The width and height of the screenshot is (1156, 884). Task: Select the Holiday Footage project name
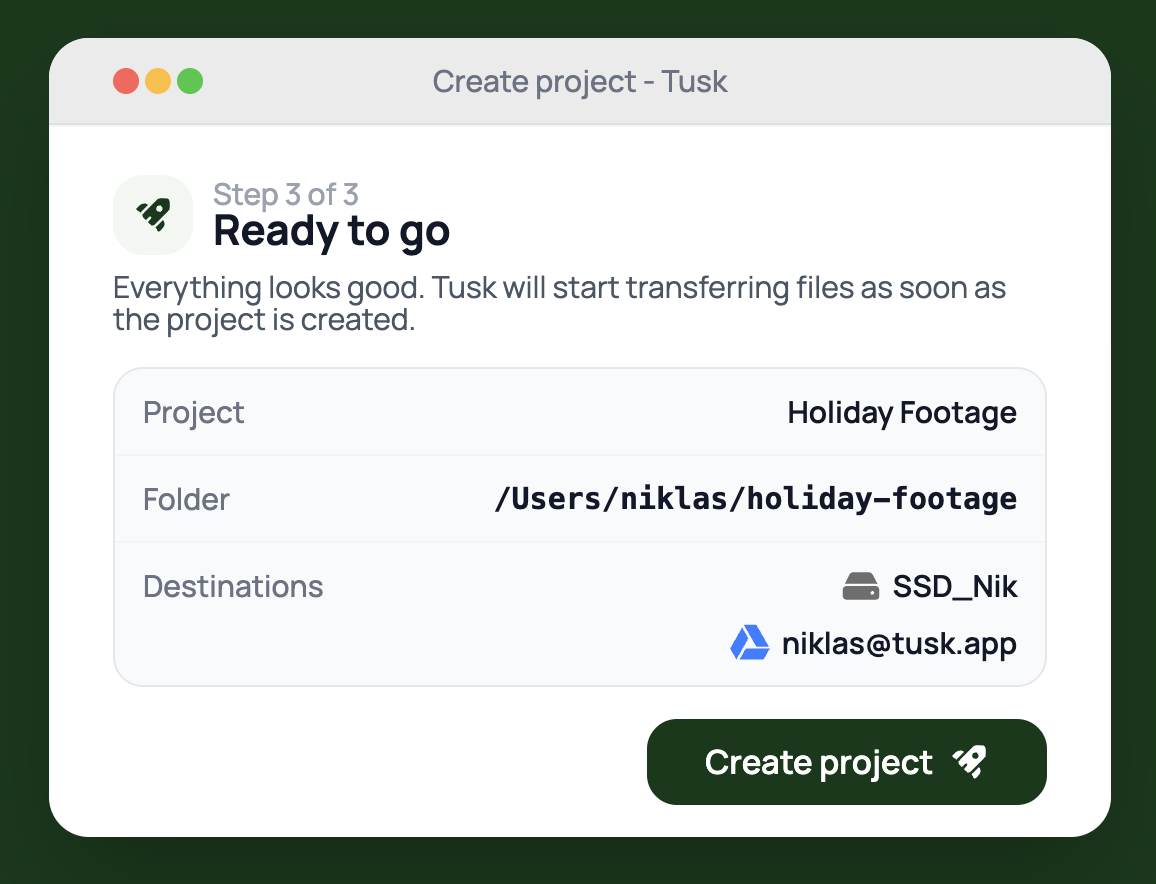point(902,413)
